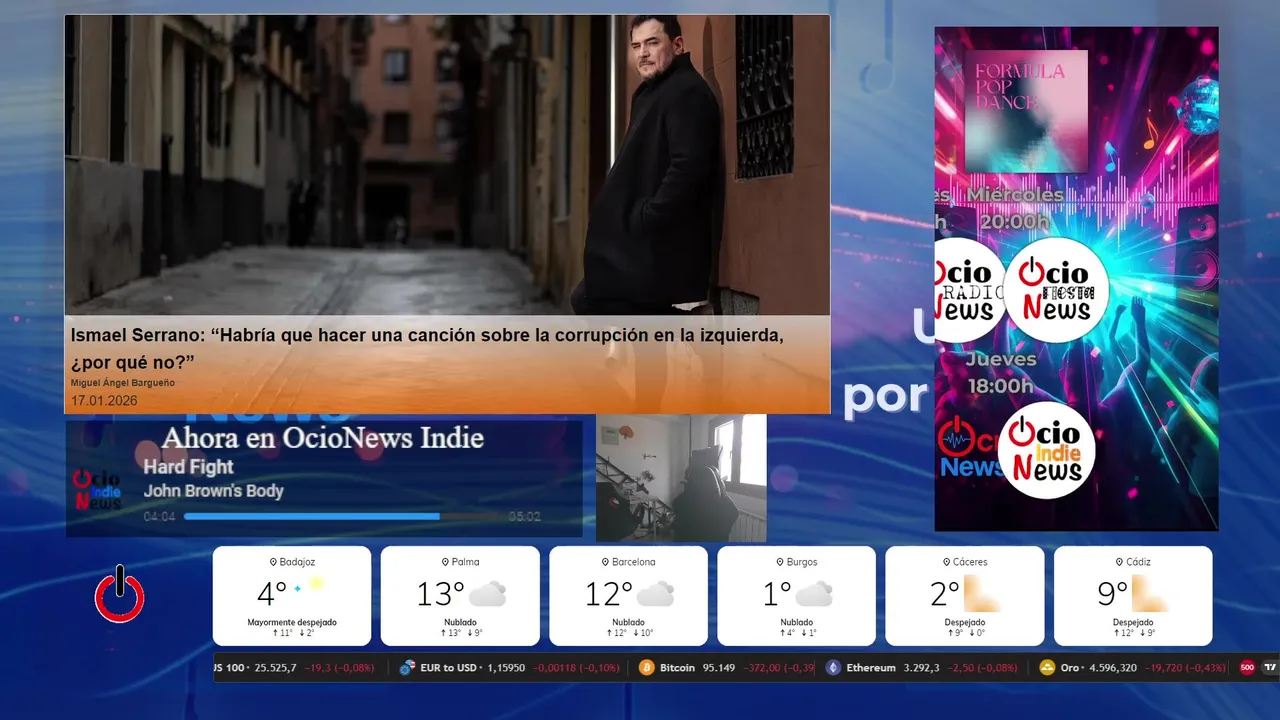Click the Ethereum price 3.292,3
Viewport: 1280px width, 720px height.
point(921,667)
